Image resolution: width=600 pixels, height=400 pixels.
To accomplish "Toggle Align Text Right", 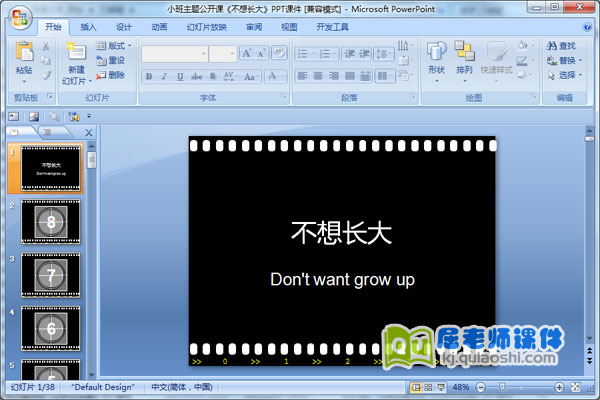I will 334,76.
